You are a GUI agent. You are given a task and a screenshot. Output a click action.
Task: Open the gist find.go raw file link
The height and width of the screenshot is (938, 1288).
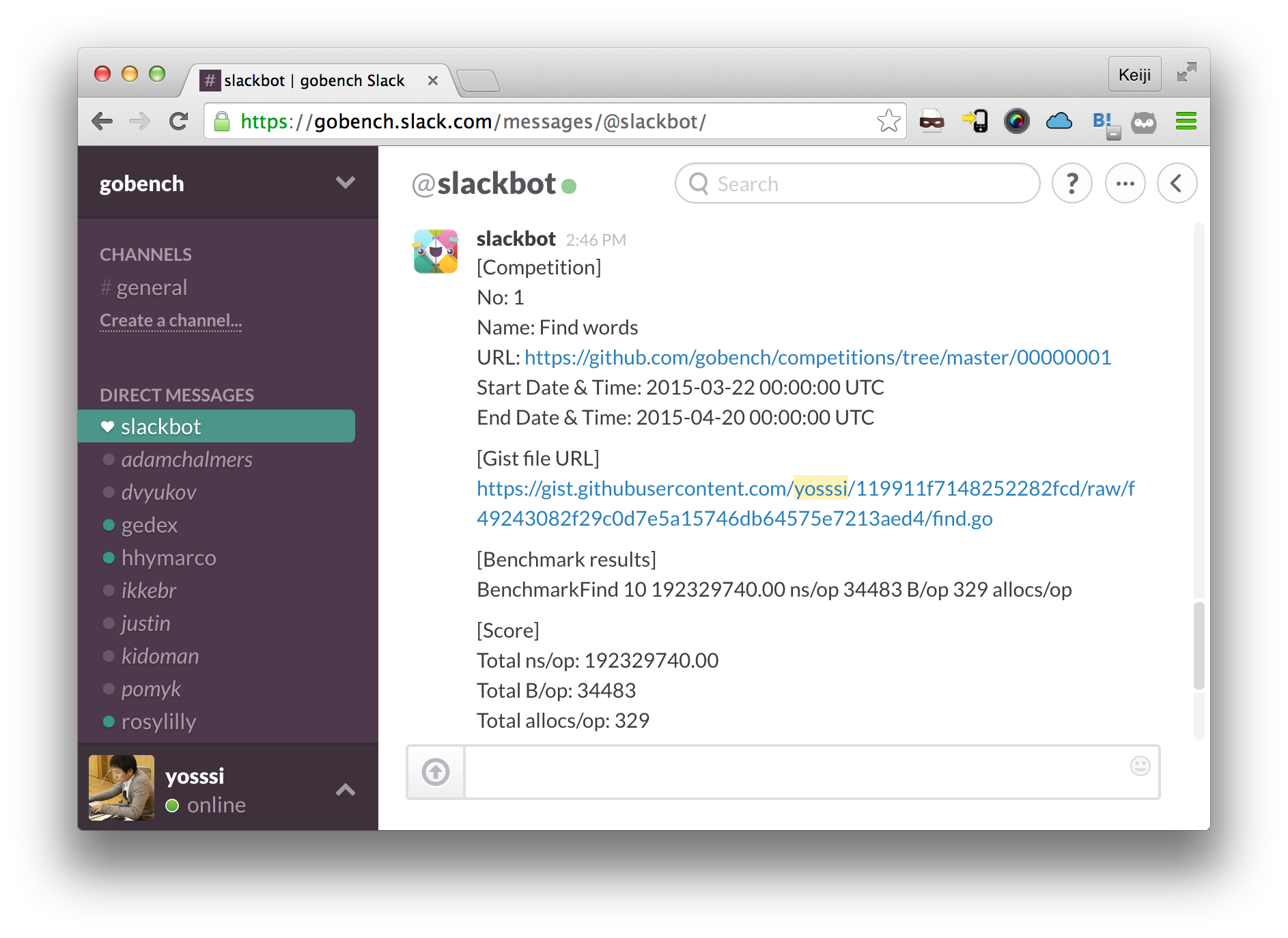click(805, 503)
